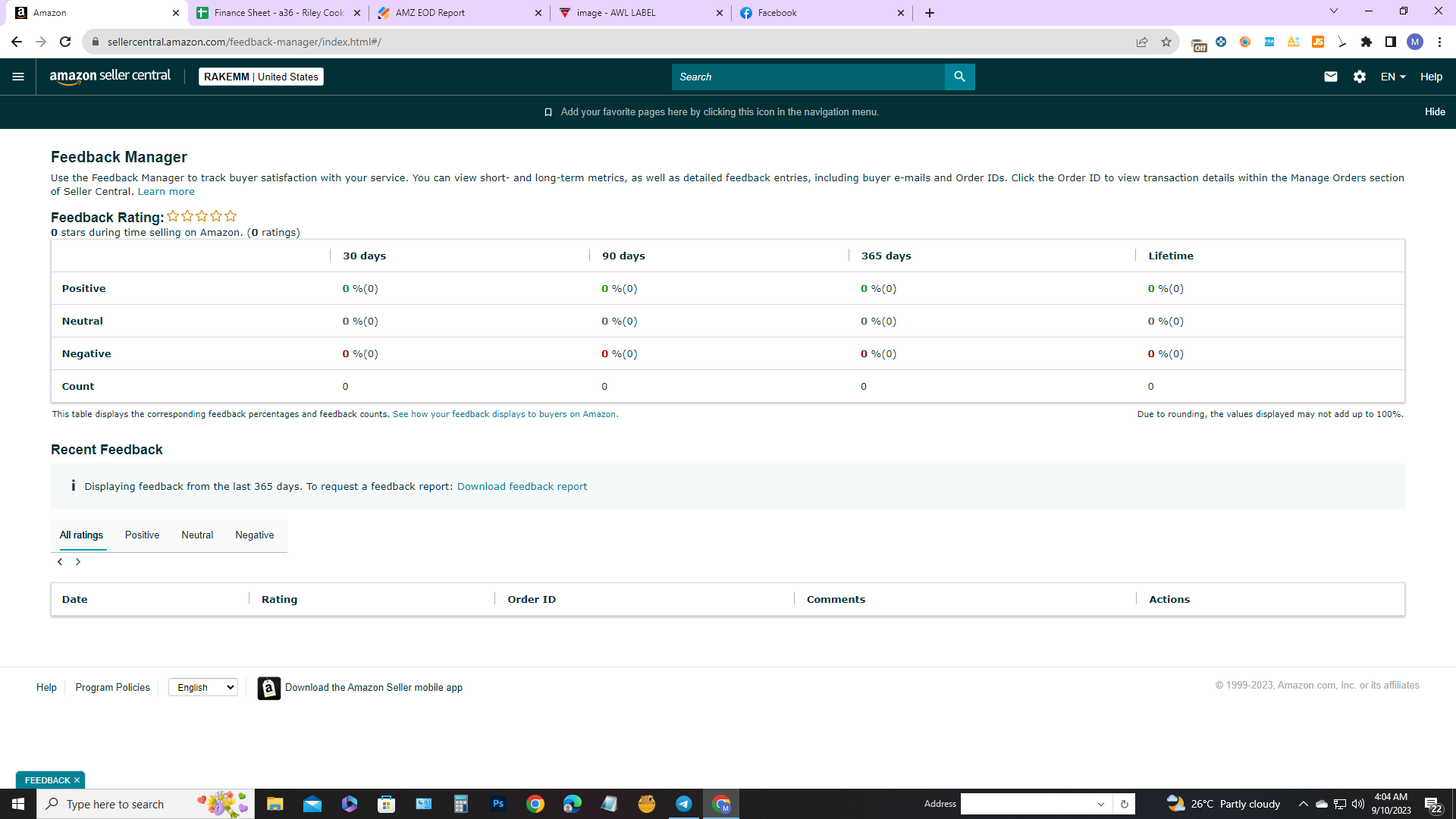Screen dimensions: 1456x819
Task: Open the EN language dropdown
Action: [x=1393, y=77]
